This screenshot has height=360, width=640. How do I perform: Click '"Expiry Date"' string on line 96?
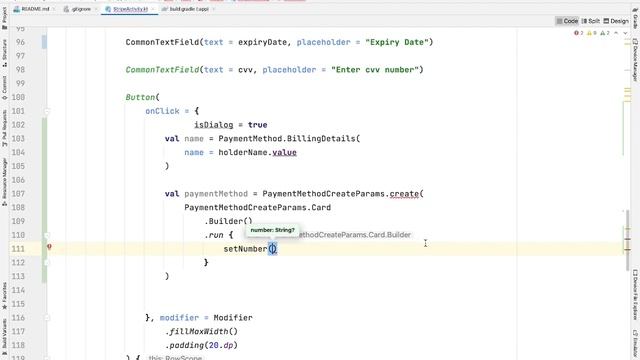397,42
